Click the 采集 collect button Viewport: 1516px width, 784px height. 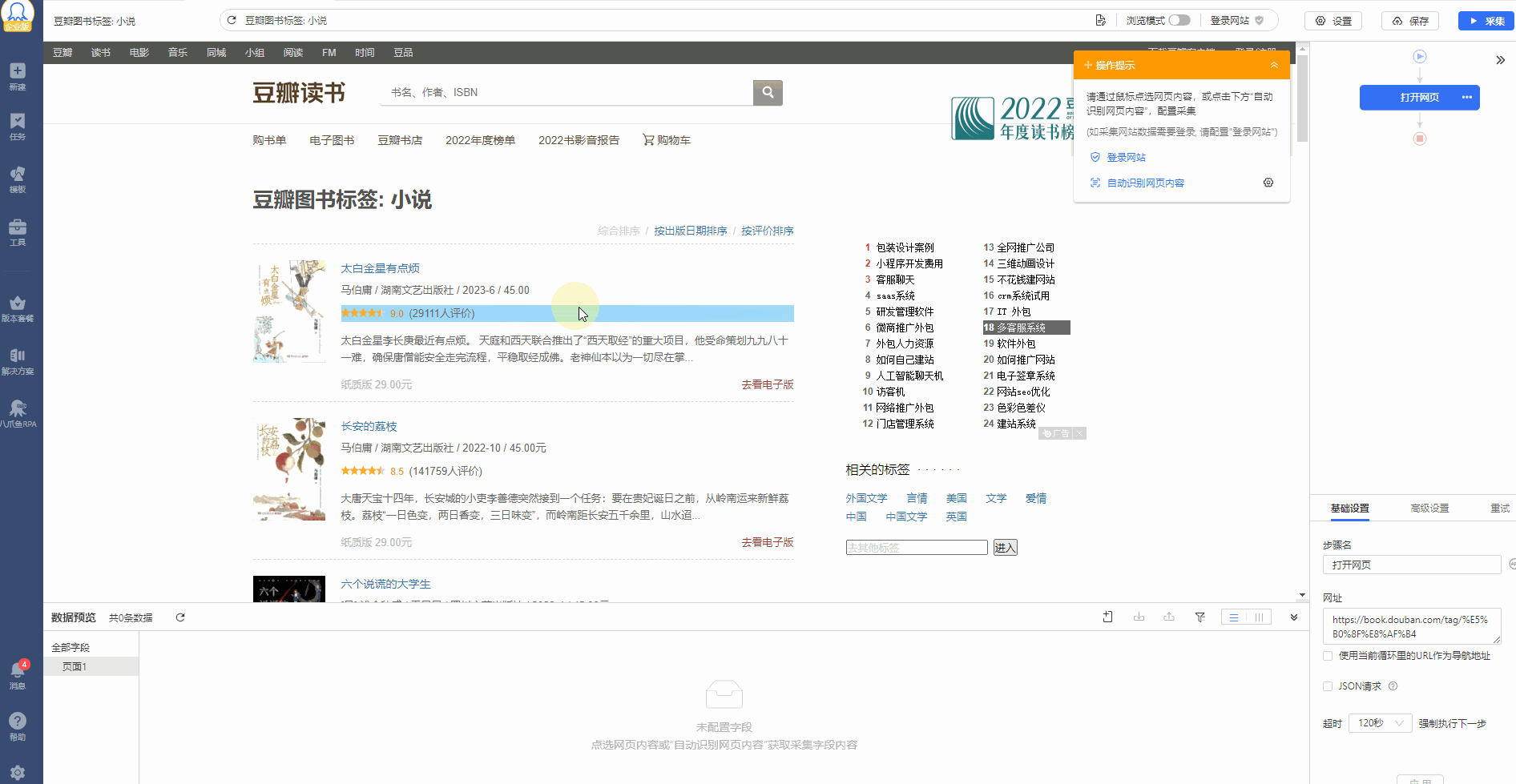click(1486, 21)
